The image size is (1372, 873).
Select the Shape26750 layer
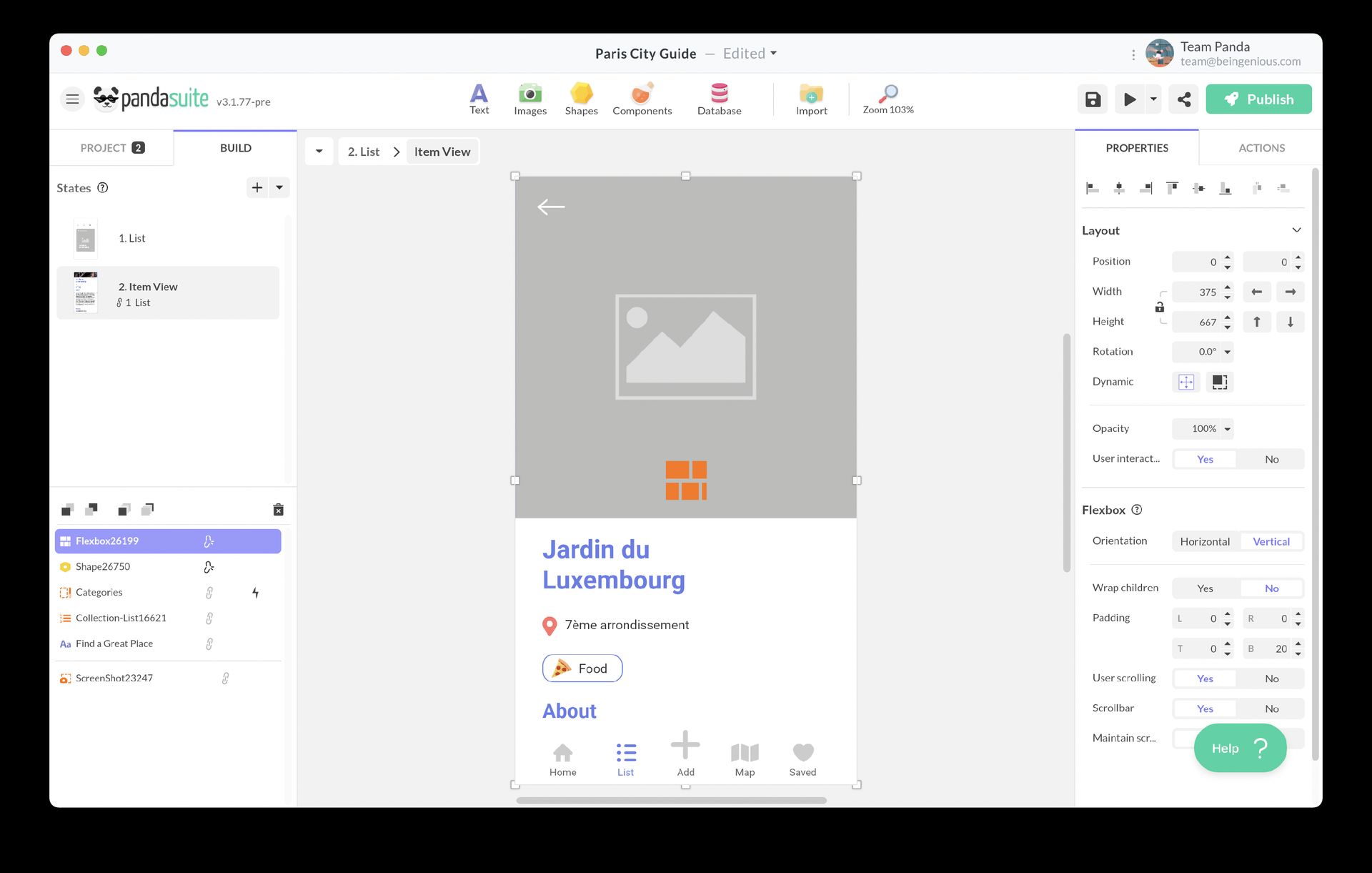click(x=104, y=566)
